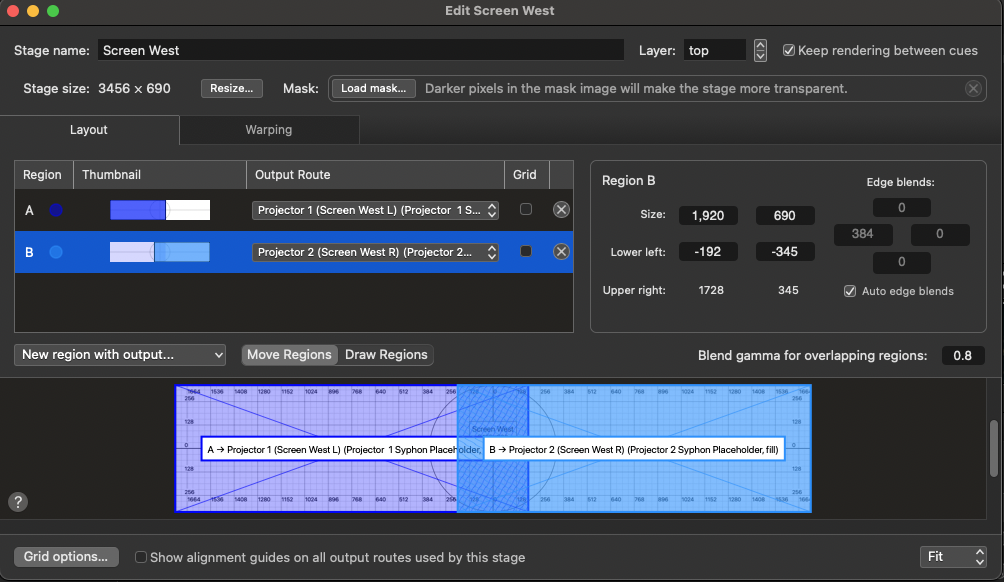1004x582 pixels.
Task: Click Region B's blue color dot
Action: pos(57,251)
